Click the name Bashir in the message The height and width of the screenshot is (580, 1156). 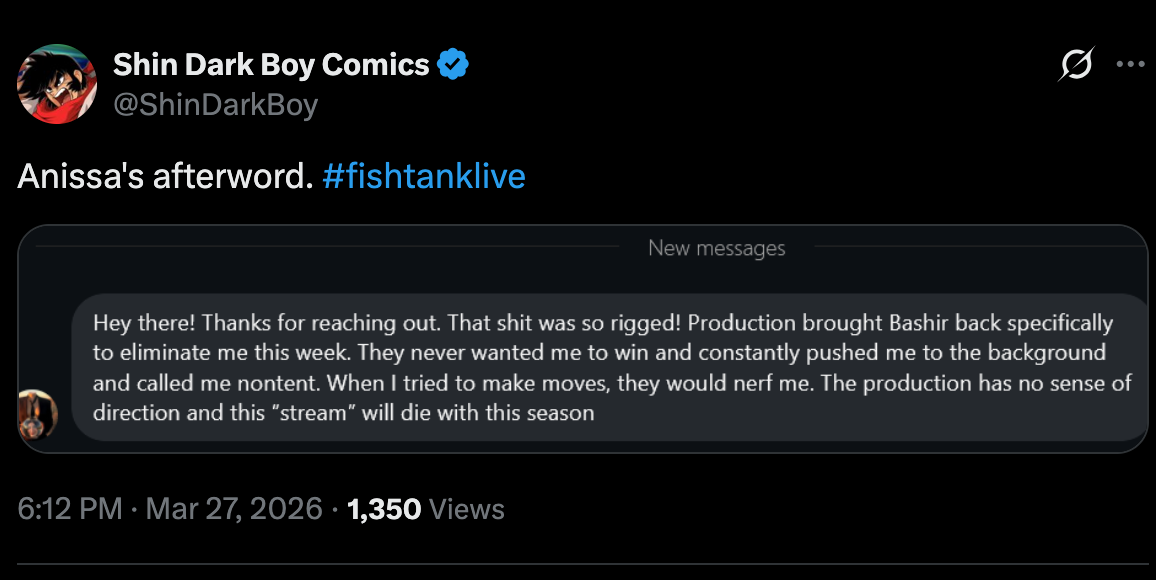(x=919, y=324)
